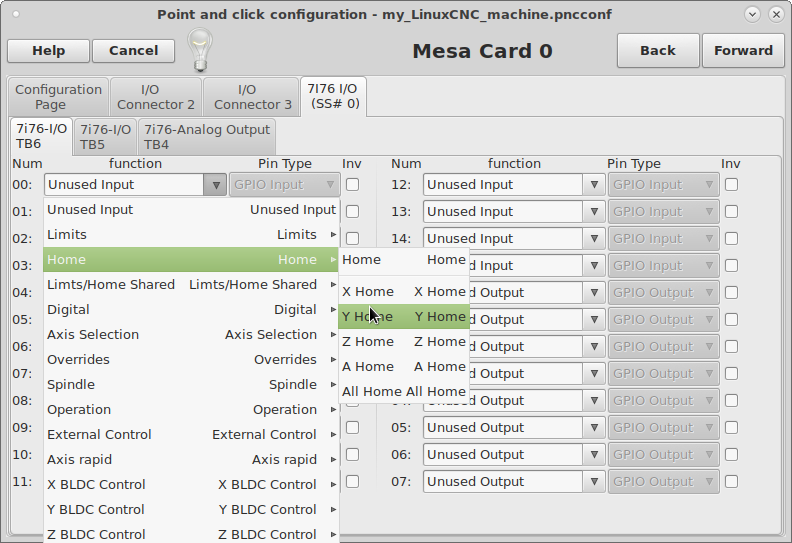Open the 7i76-Analog Output TB4 sub-tab

pos(207,137)
